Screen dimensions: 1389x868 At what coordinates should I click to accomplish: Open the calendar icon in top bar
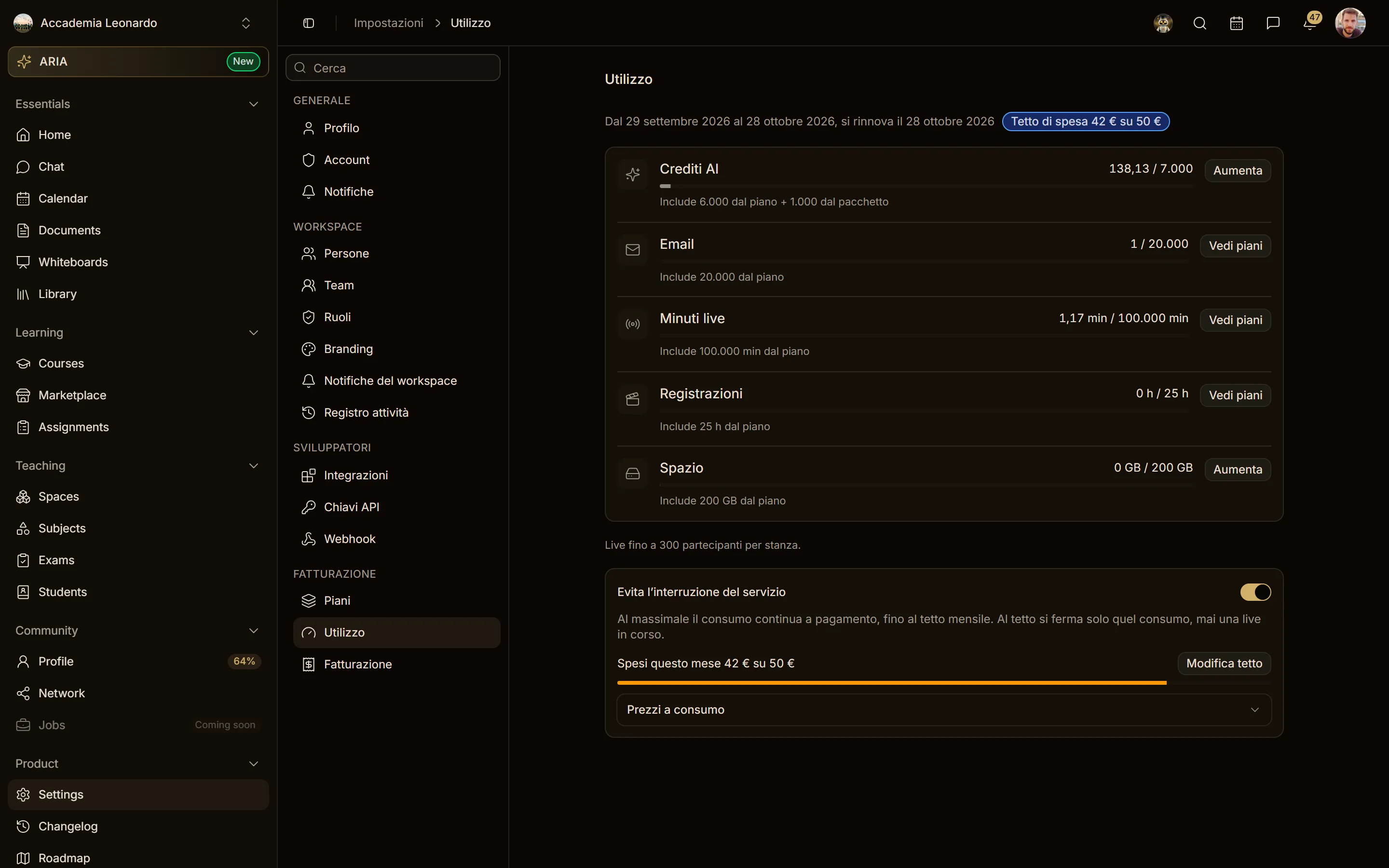coord(1236,23)
